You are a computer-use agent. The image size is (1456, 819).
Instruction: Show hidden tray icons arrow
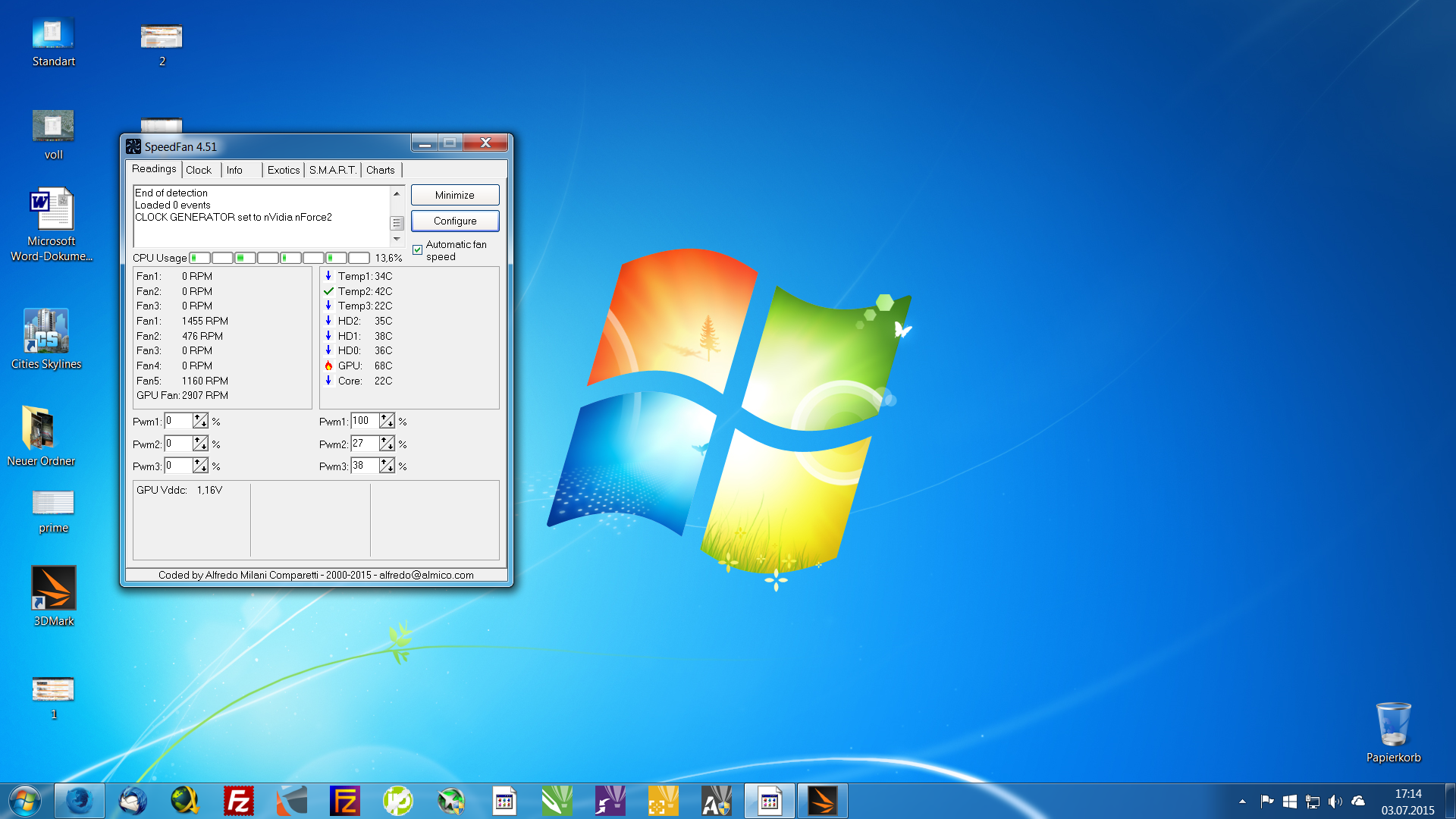(x=1242, y=802)
